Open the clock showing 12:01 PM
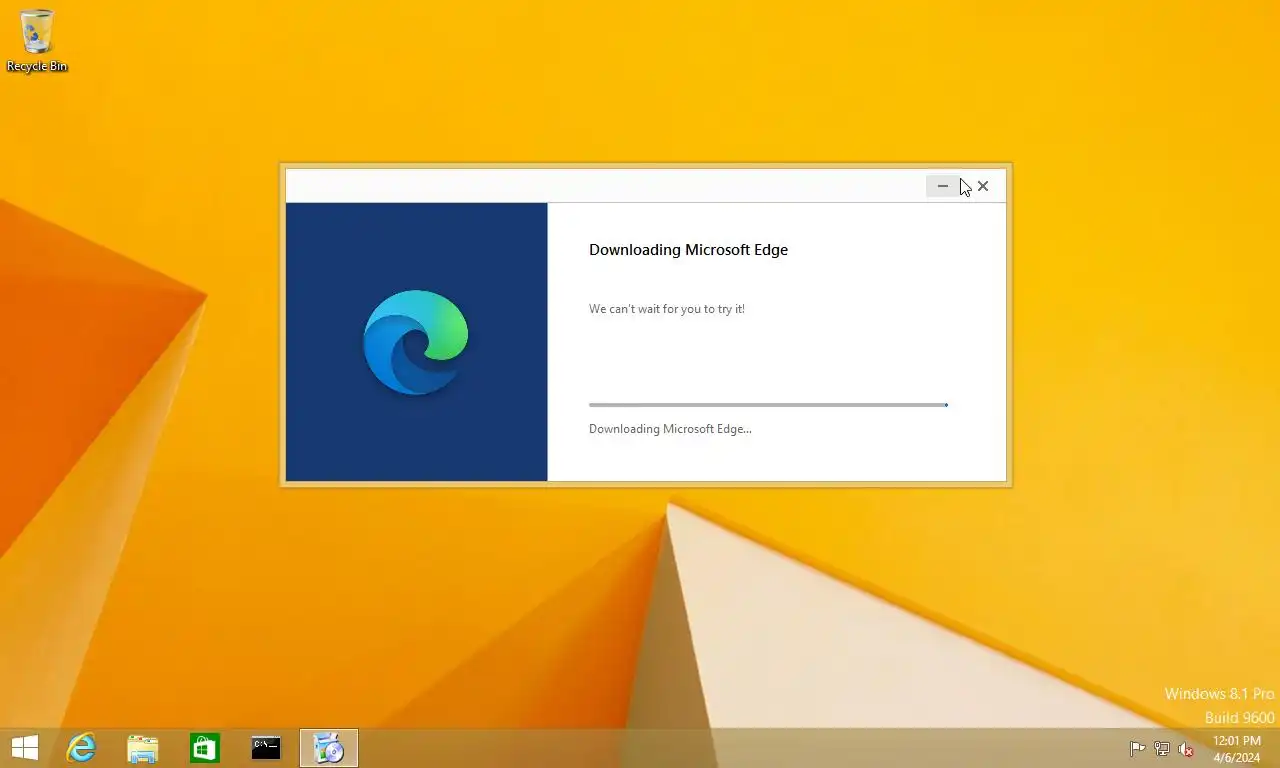This screenshot has height=768, width=1280. click(x=1237, y=749)
